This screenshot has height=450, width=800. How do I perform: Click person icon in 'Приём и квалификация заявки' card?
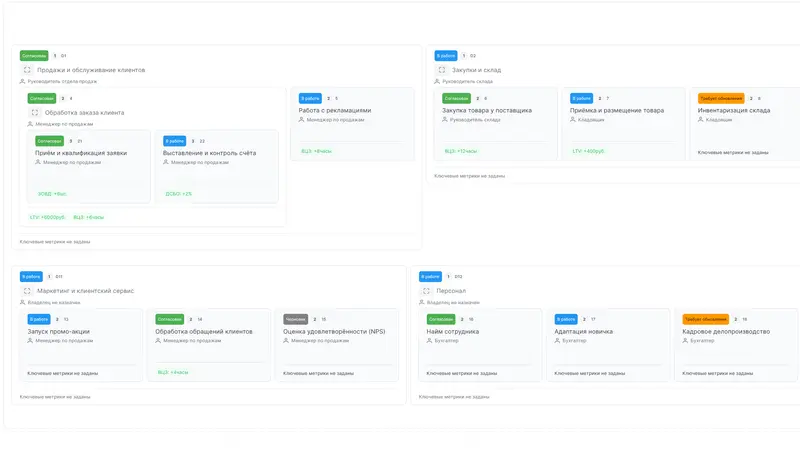[38, 162]
